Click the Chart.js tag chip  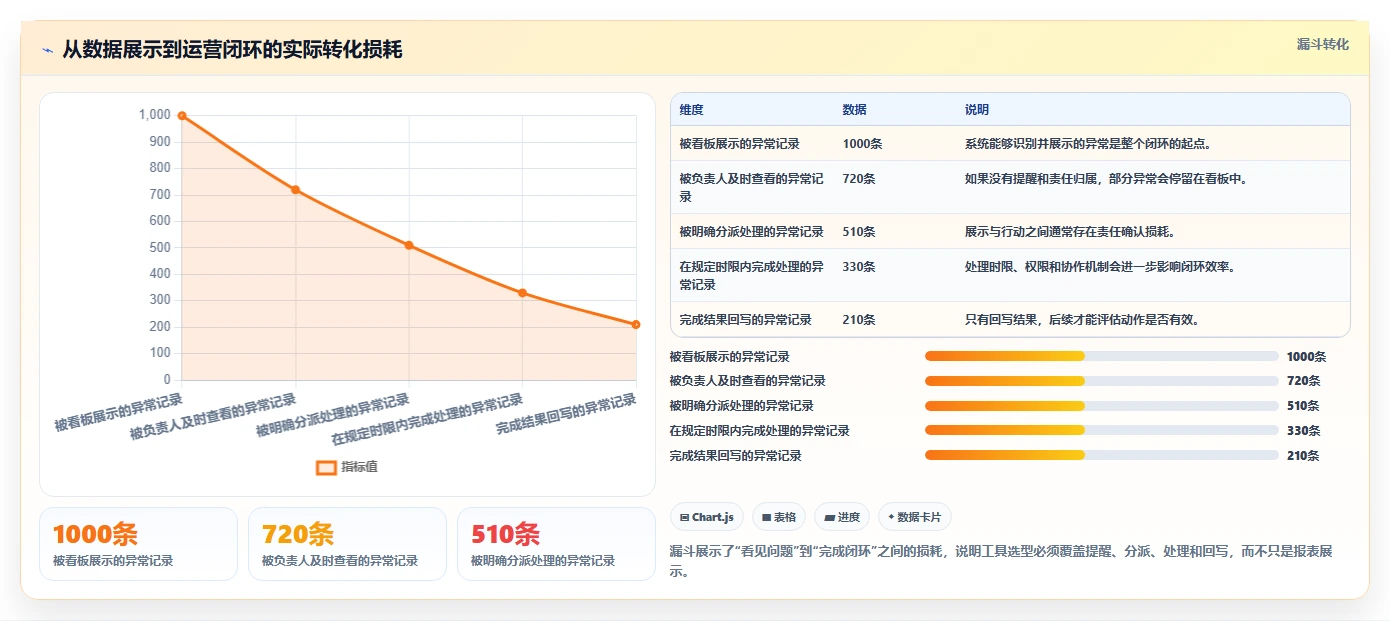click(707, 517)
